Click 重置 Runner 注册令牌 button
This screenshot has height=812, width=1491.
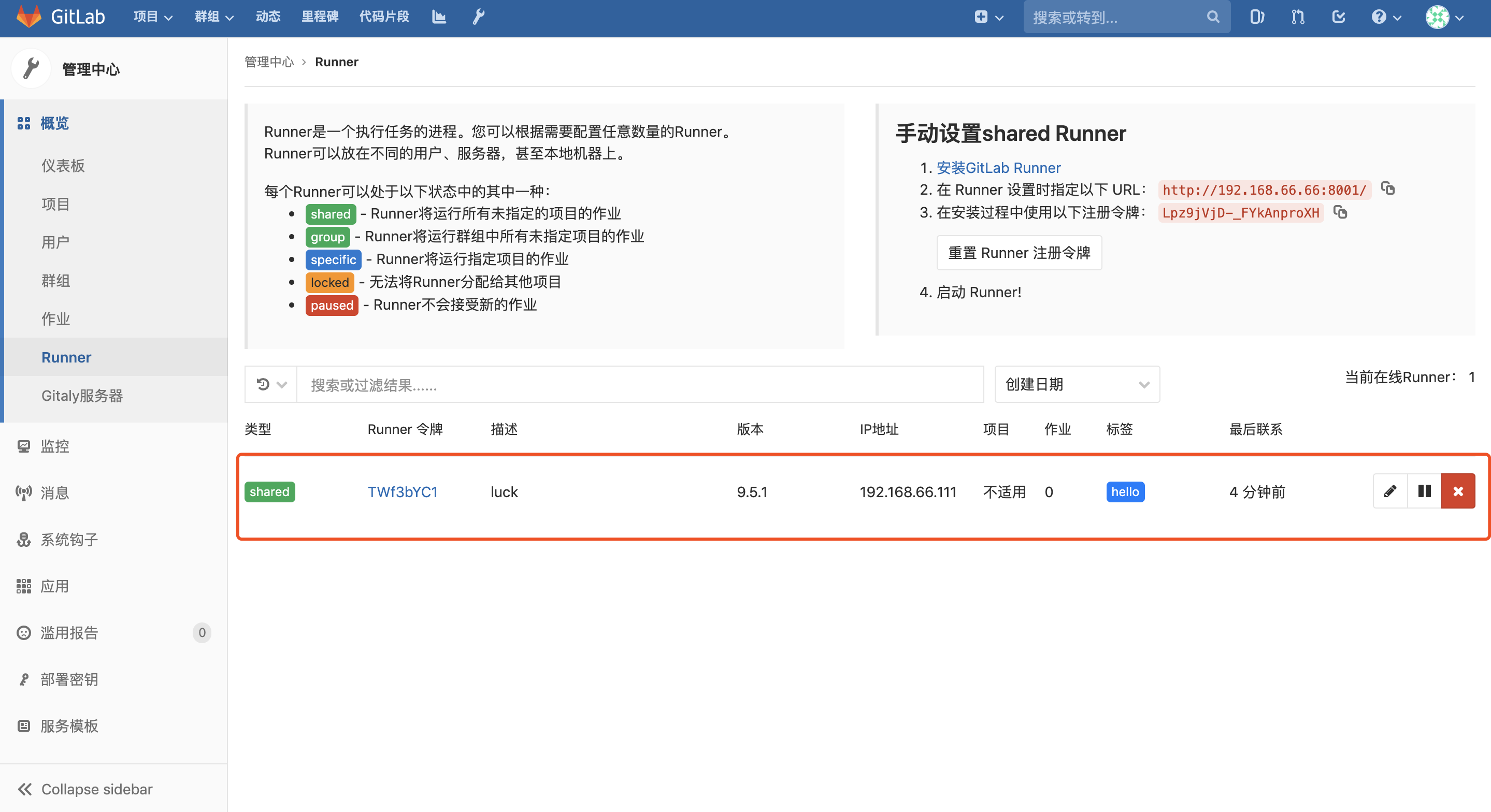[x=1019, y=252]
